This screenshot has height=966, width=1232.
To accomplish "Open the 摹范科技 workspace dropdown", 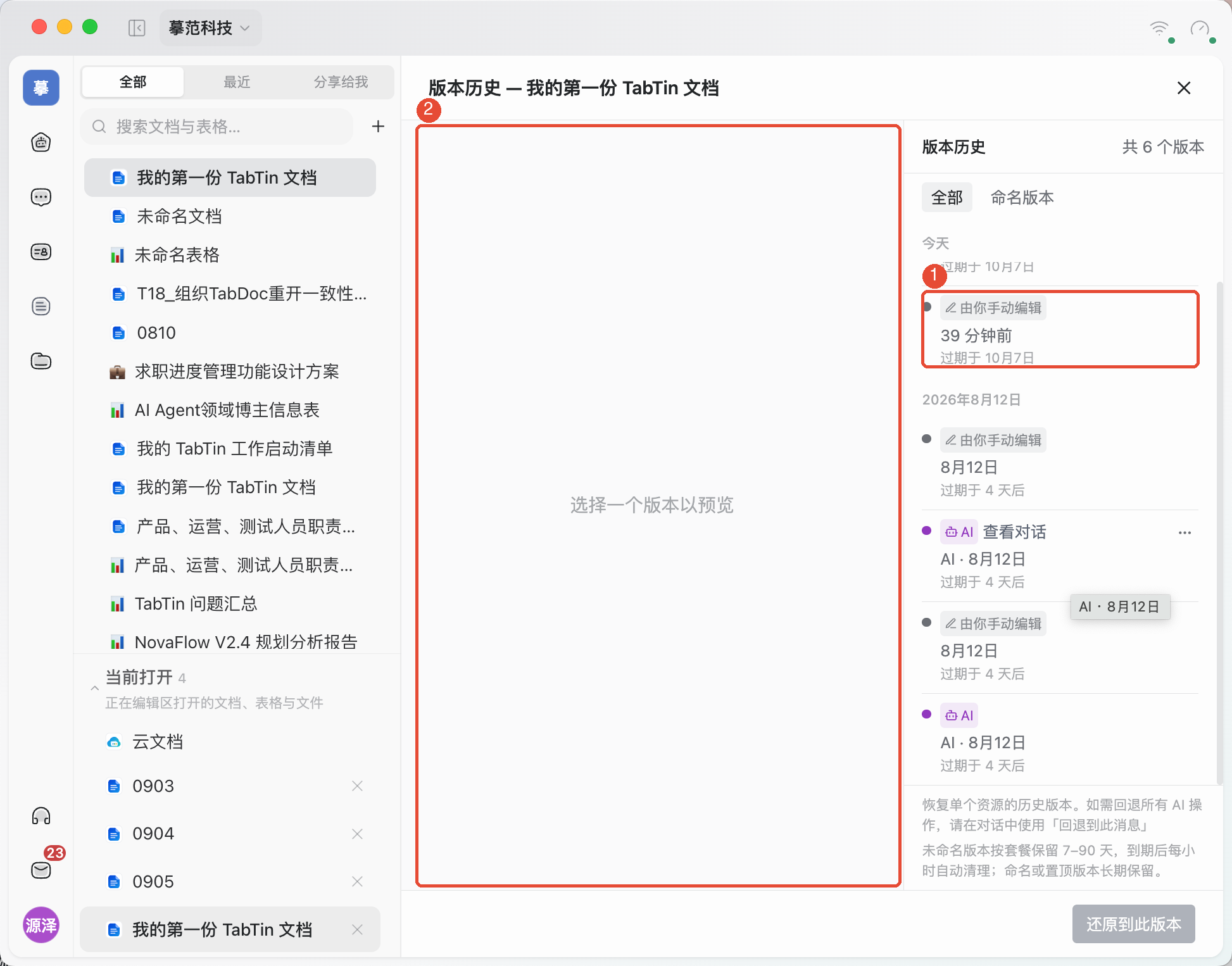I will (210, 28).
